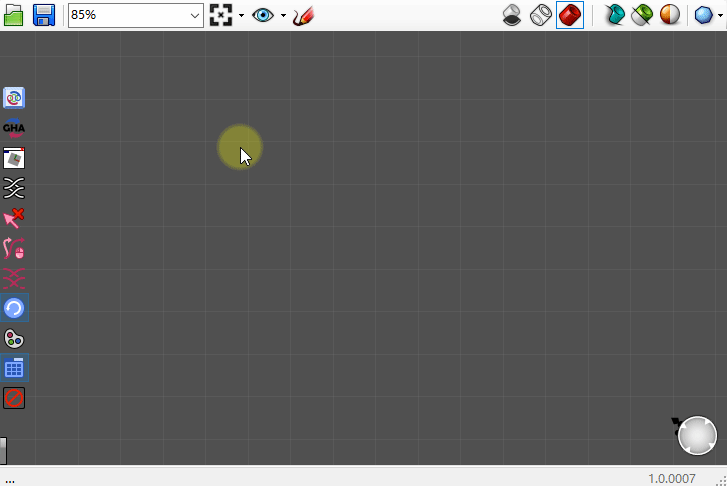Click the pink cursor with red X icon

(x=14, y=218)
